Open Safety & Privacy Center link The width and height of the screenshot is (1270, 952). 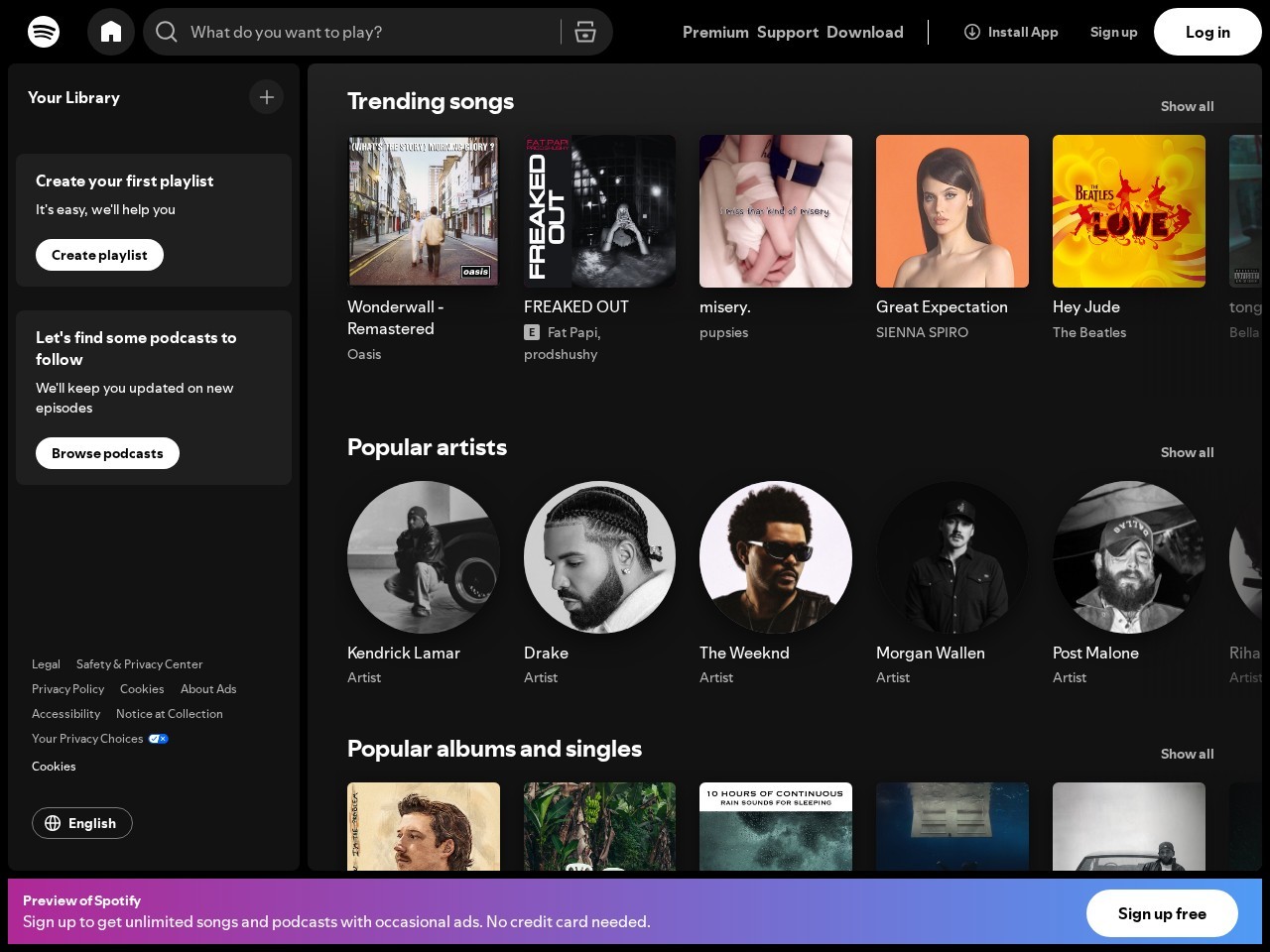click(x=139, y=664)
